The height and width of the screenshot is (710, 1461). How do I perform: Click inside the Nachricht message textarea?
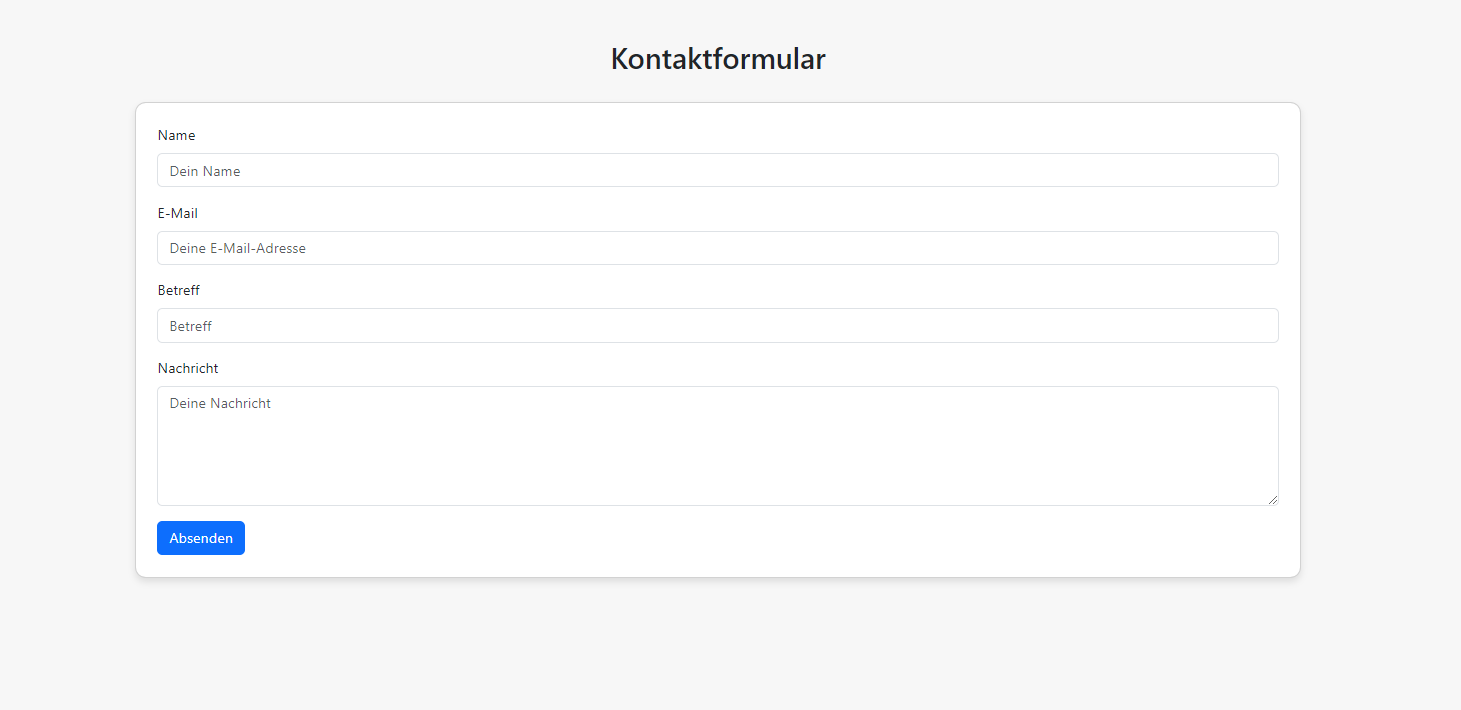[717, 445]
